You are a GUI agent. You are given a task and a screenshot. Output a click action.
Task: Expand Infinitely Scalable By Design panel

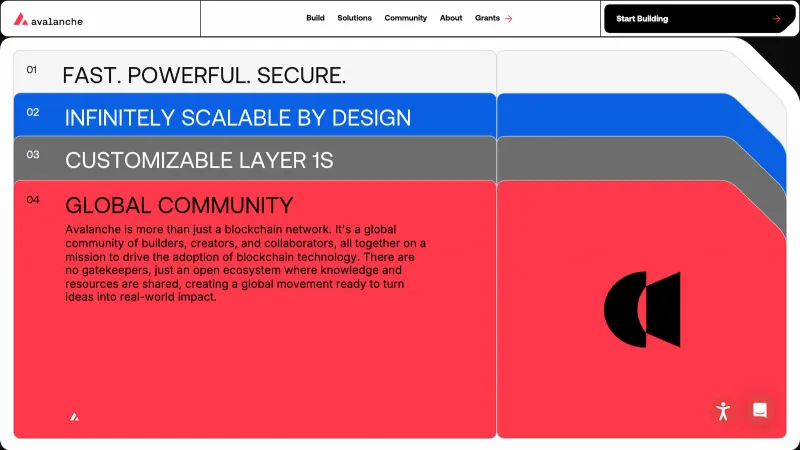[x=237, y=118]
